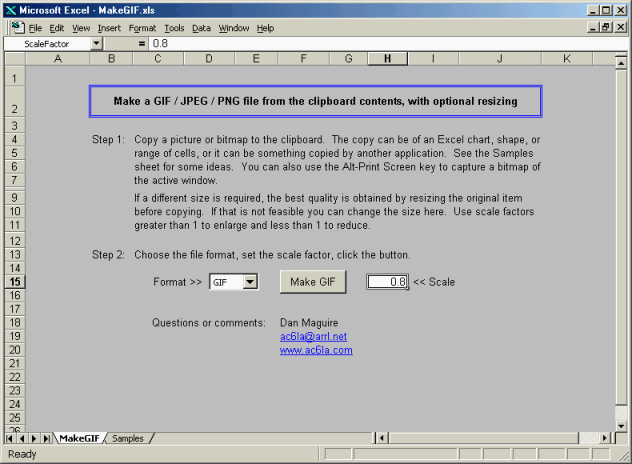
Task: Open the Tools menu
Action: pyautogui.click(x=174, y=28)
